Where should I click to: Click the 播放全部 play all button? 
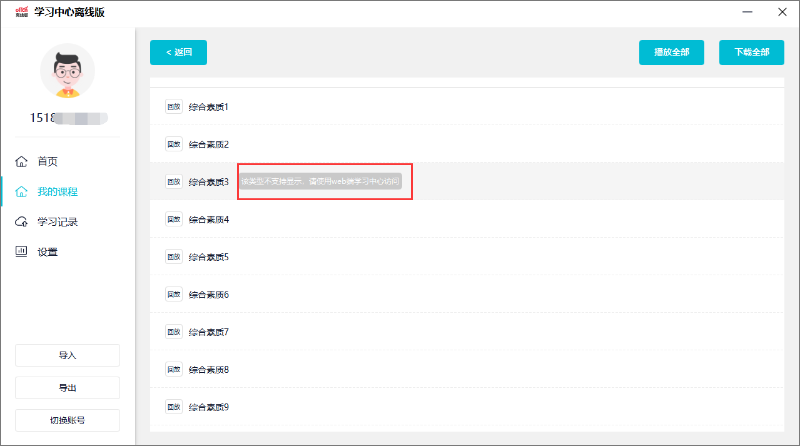[671, 52]
